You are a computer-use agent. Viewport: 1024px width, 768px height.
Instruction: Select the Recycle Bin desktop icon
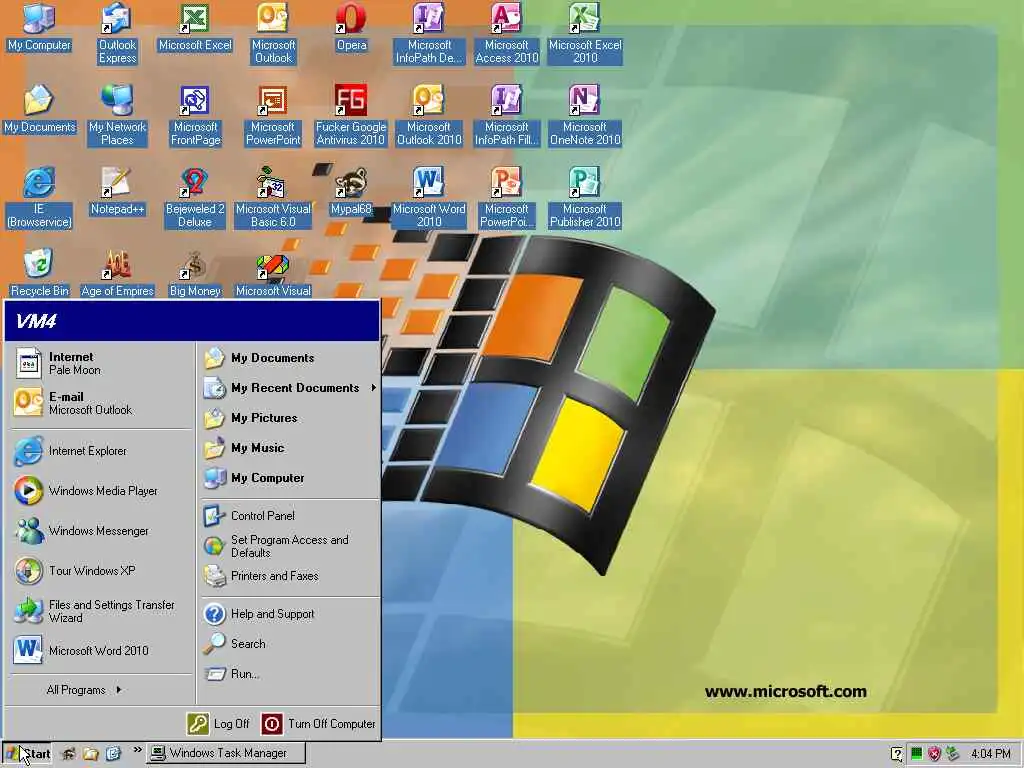tap(39, 274)
